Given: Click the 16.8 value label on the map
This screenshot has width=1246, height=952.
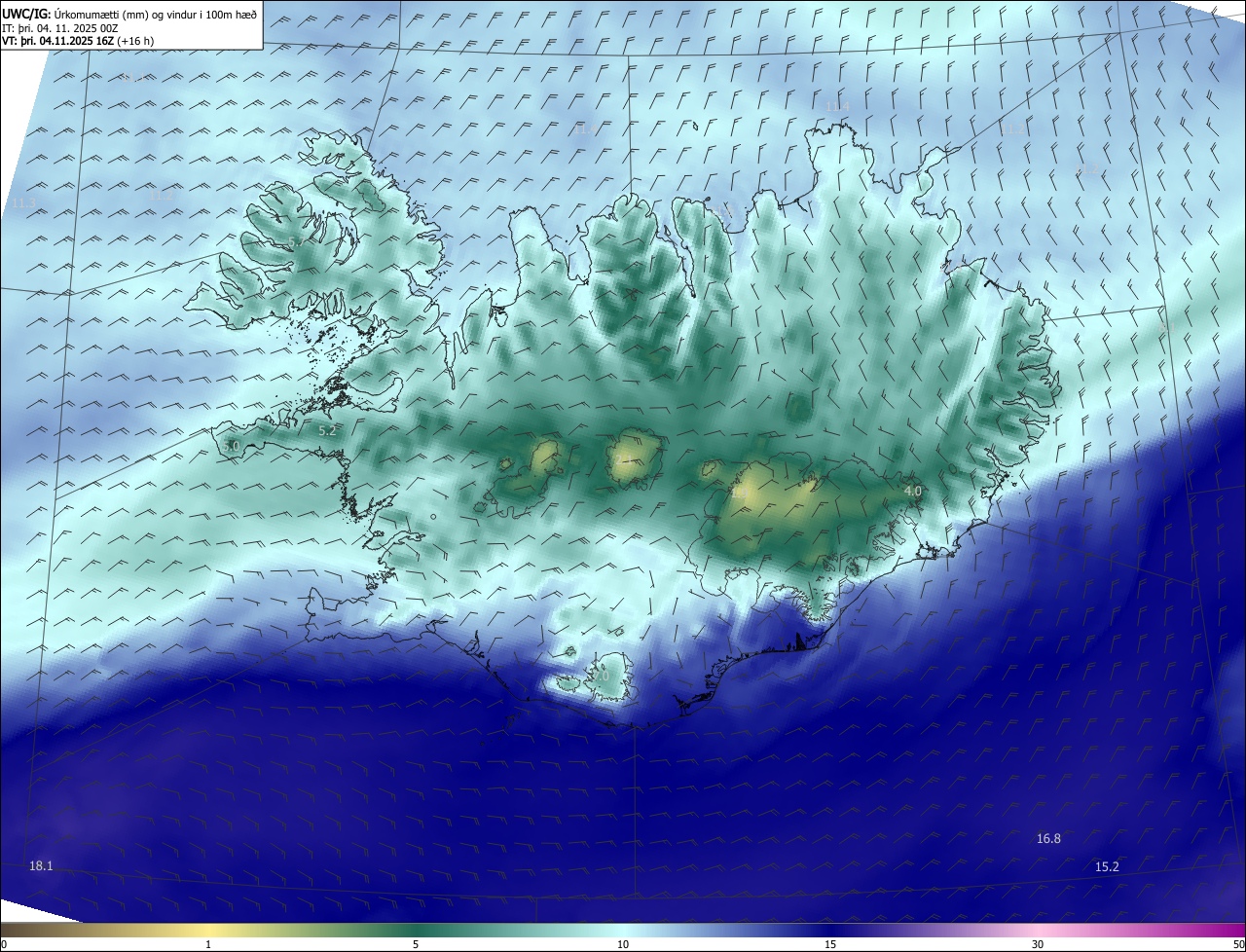Looking at the screenshot, I should click(1048, 838).
